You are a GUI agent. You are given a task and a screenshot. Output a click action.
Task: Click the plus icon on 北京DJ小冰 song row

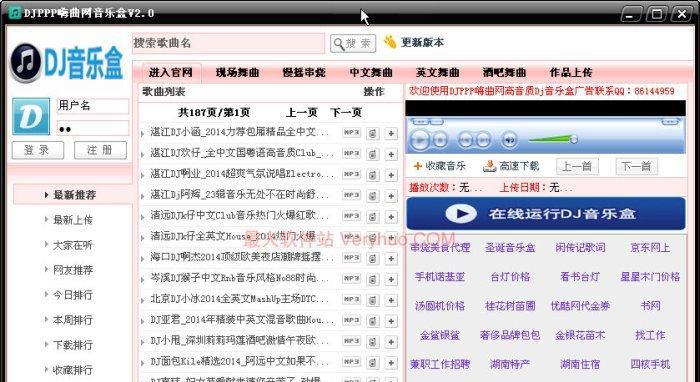[391, 300]
